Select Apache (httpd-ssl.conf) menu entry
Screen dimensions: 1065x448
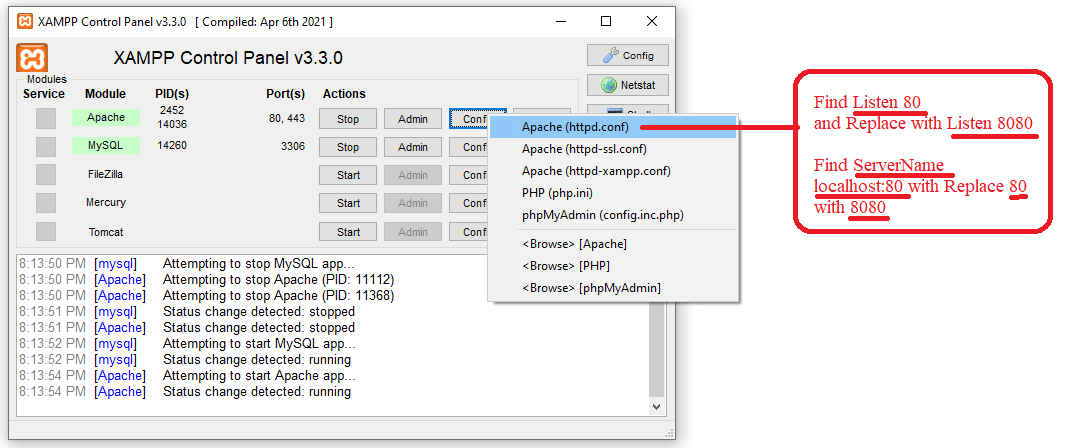point(613,149)
